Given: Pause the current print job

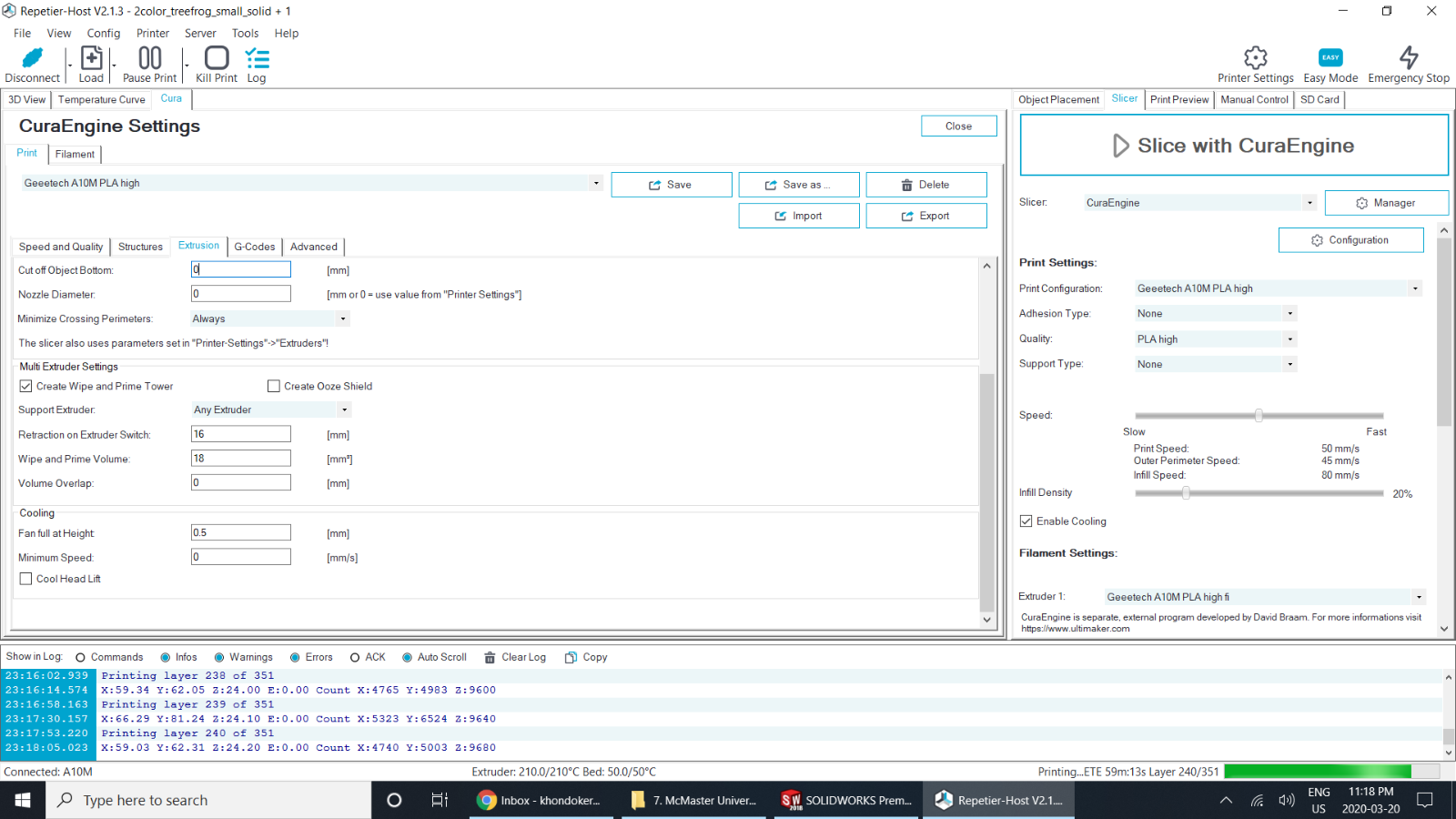Looking at the screenshot, I should (149, 59).
